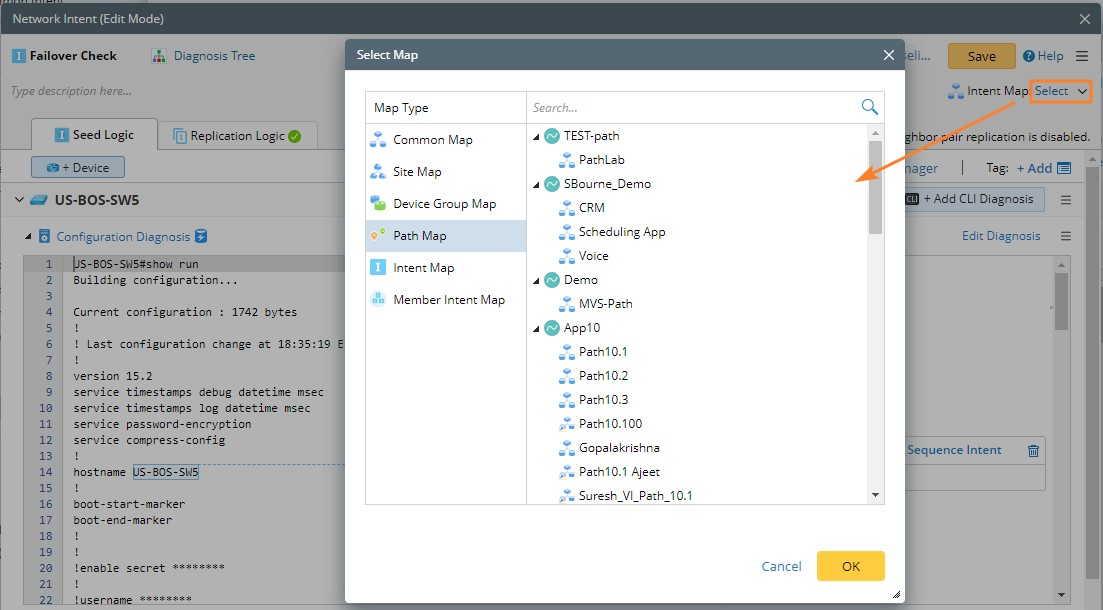
Task: Collapse the SBourne_Demo path group
Action: coord(537,184)
